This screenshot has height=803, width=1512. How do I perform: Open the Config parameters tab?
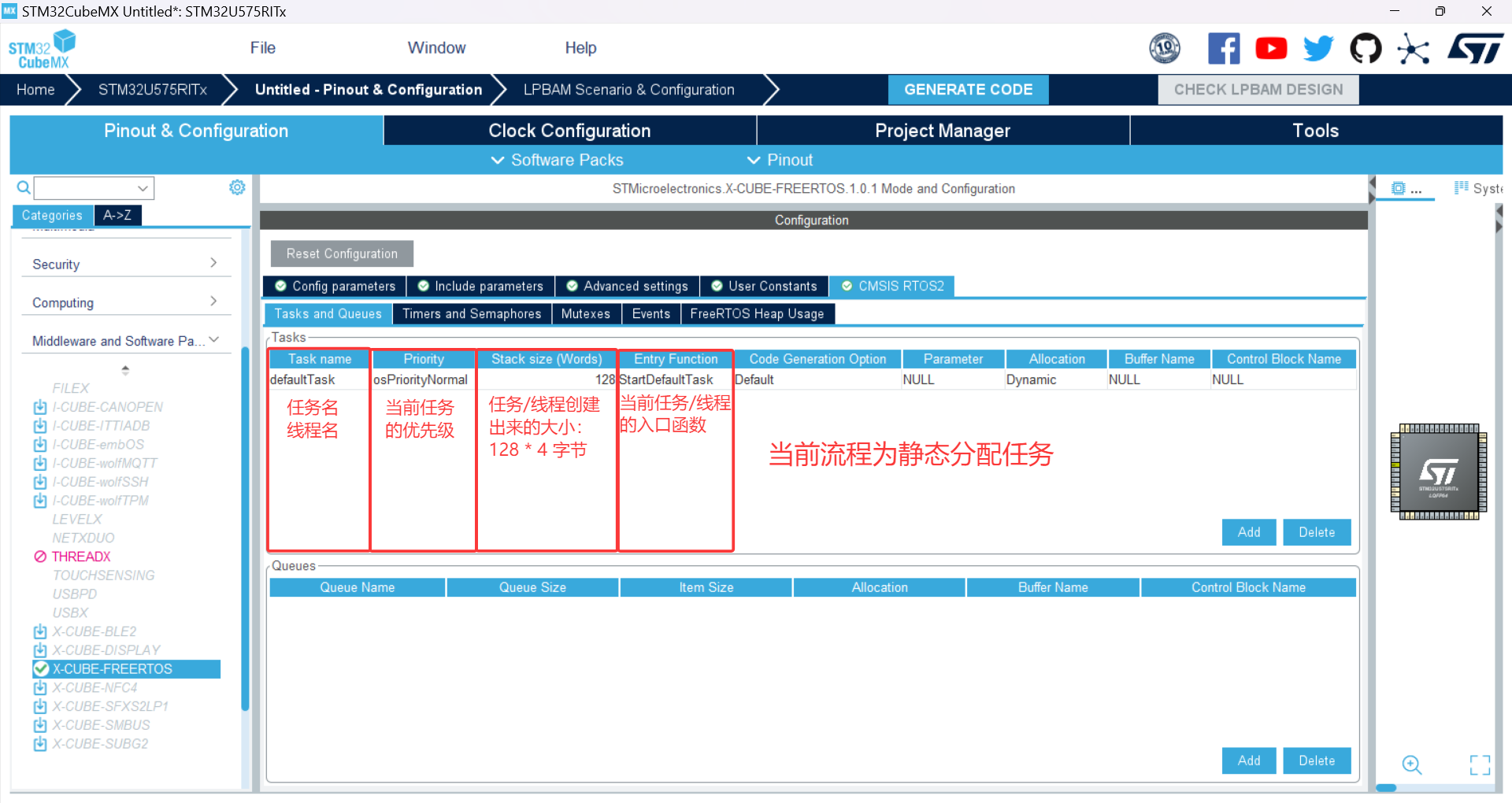pyautogui.click(x=335, y=286)
